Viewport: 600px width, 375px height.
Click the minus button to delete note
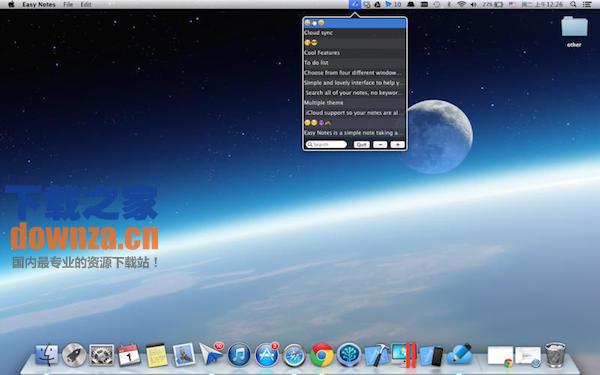[380, 144]
